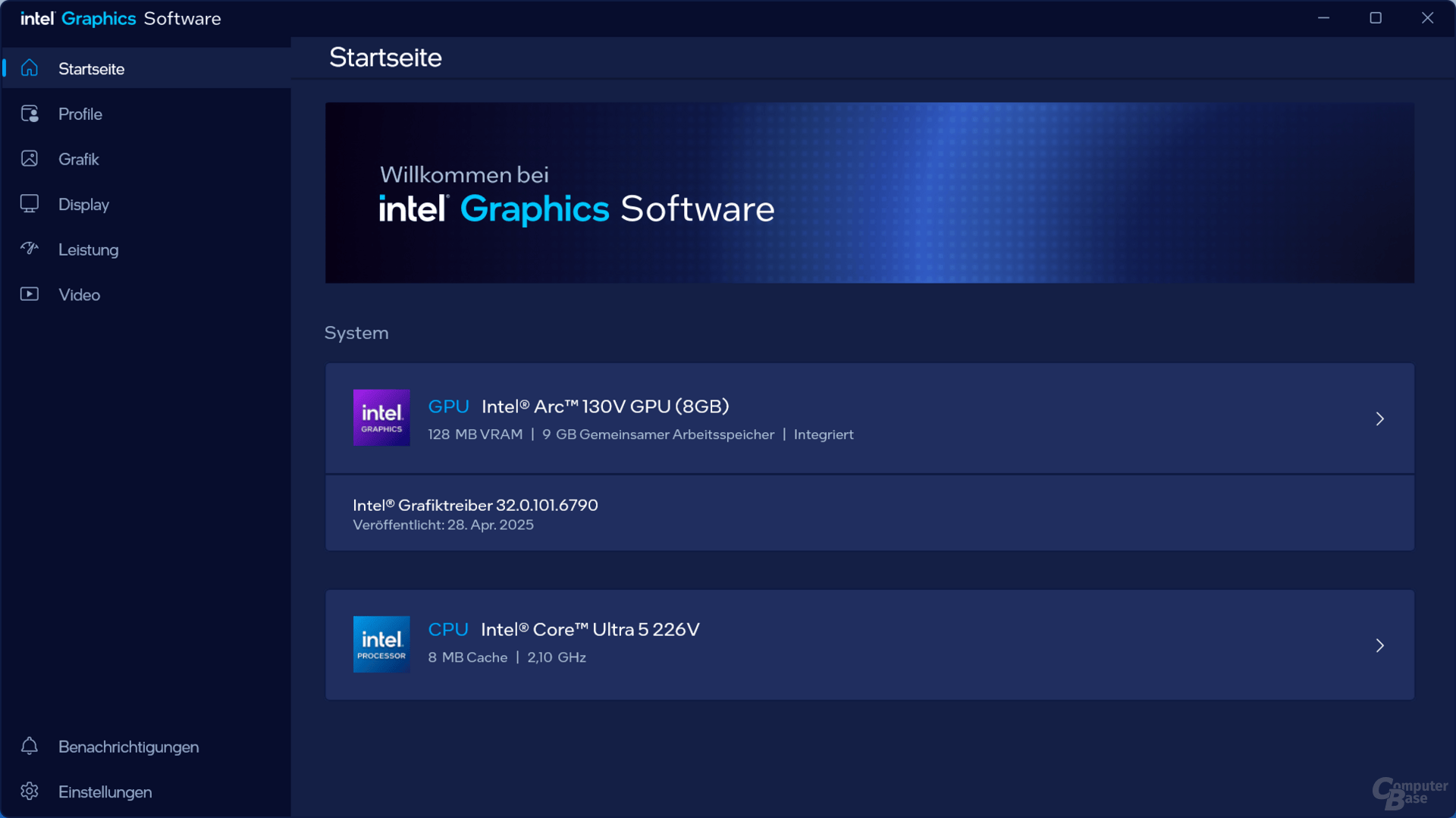Click the Profile sidebar icon
This screenshot has width=1456, height=818.
[x=30, y=114]
